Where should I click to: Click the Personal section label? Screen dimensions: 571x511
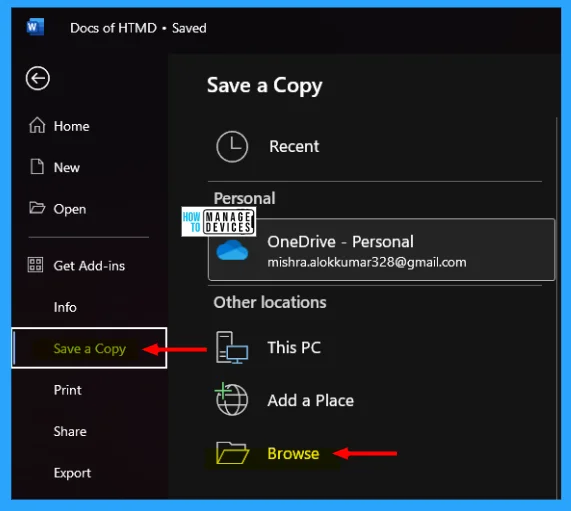(244, 198)
